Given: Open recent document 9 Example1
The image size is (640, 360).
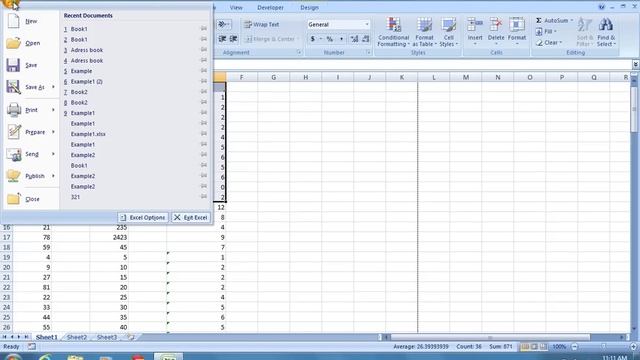Looking at the screenshot, I should pyautogui.click(x=82, y=113).
